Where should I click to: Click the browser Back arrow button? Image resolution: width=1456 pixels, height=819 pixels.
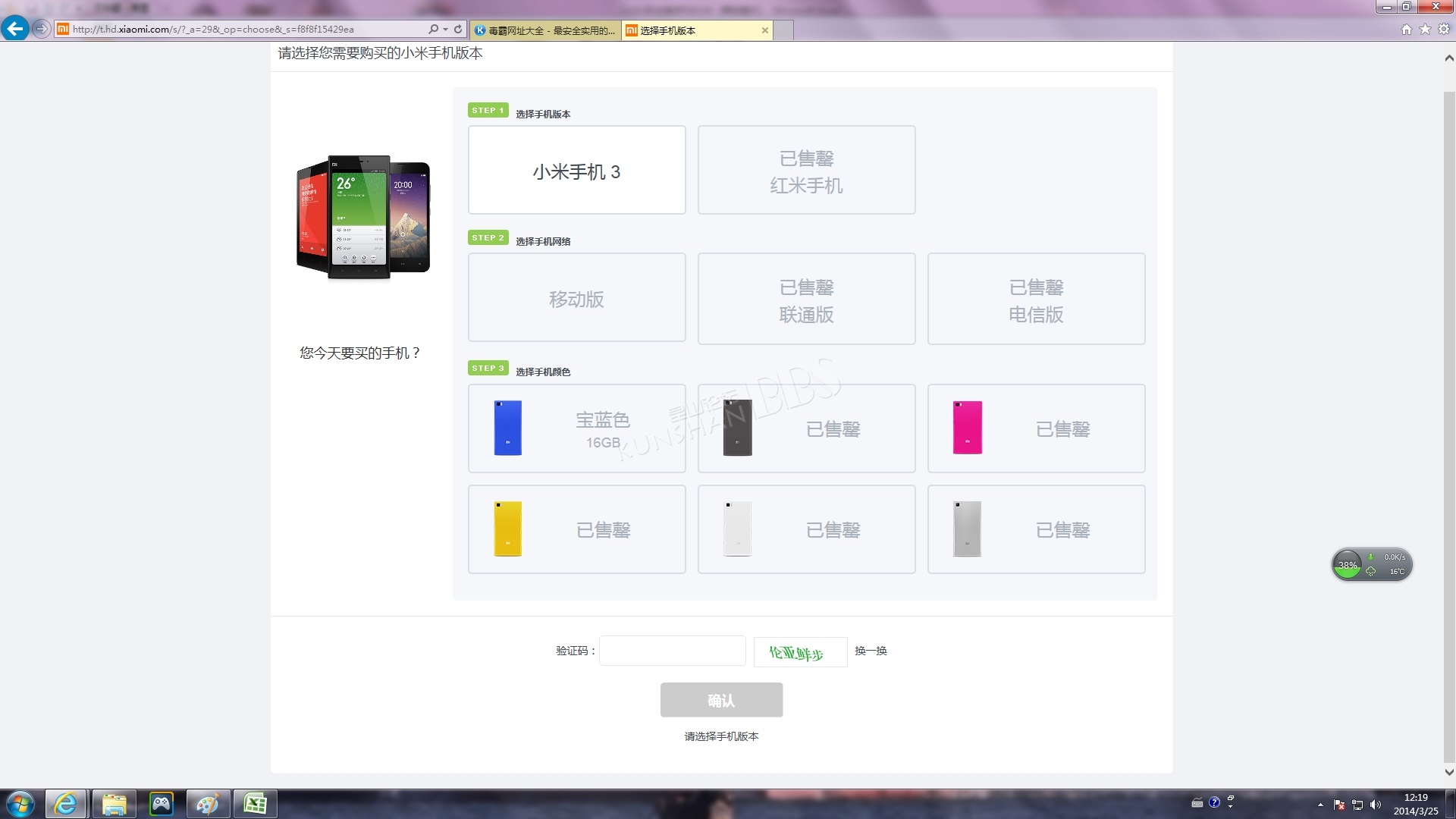[14, 29]
